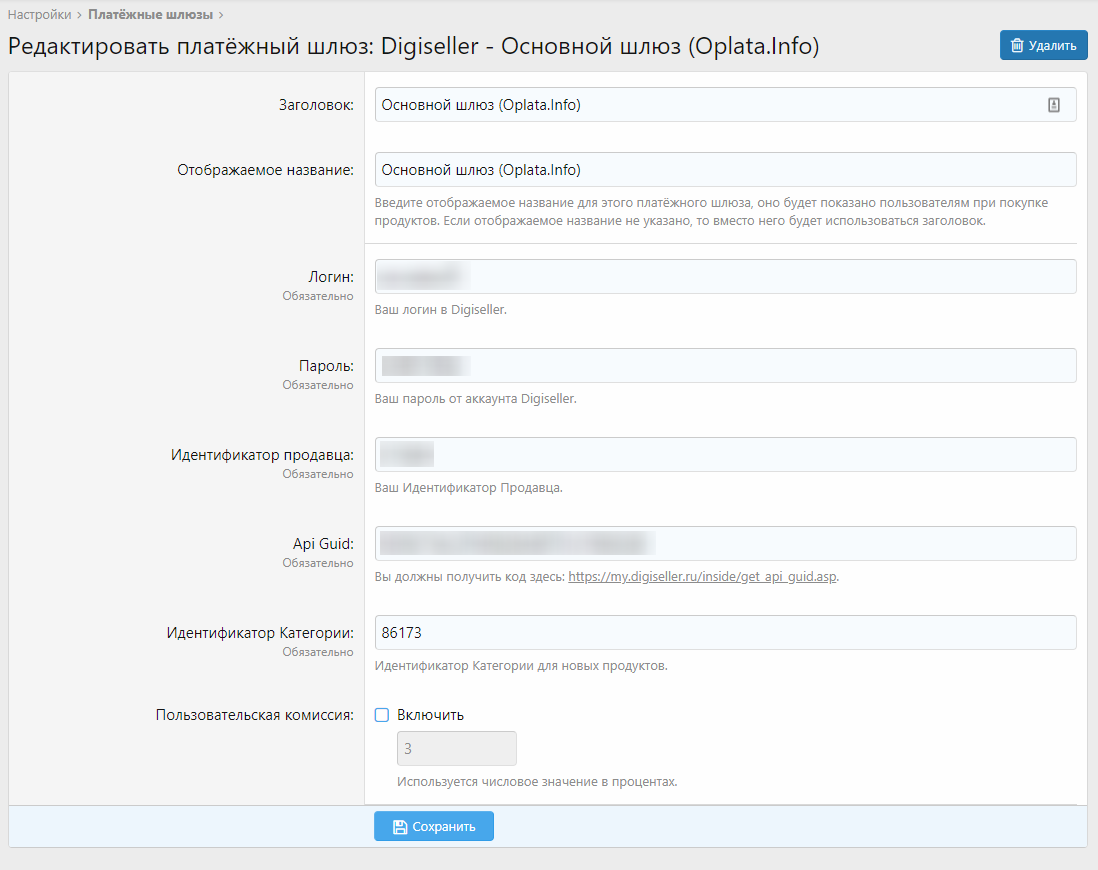Click hint Ваш Идентификатор Продавца
Screen dimensions: 1098x870
(468, 488)
